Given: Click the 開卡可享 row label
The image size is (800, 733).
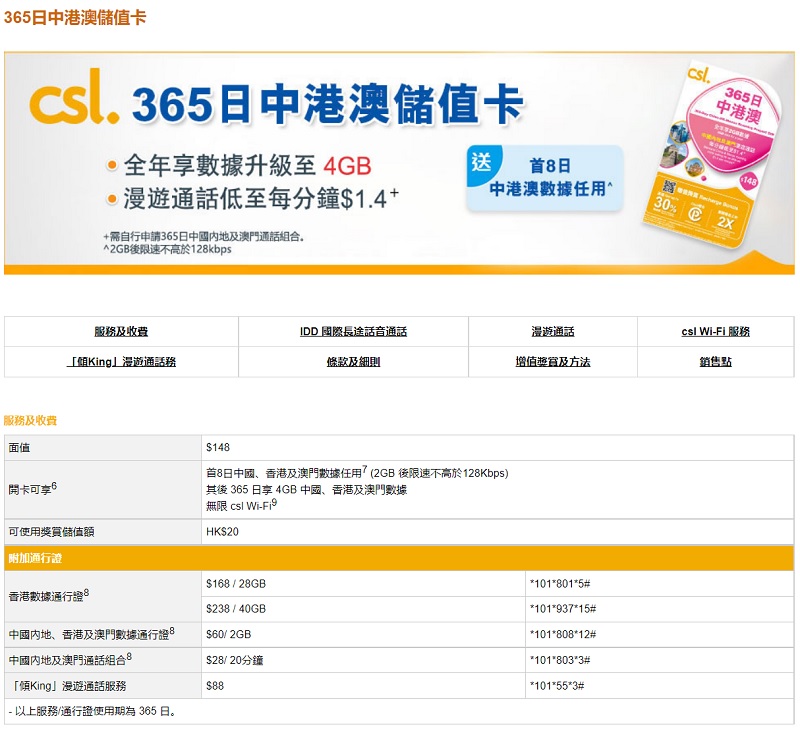Looking at the screenshot, I should [33, 489].
